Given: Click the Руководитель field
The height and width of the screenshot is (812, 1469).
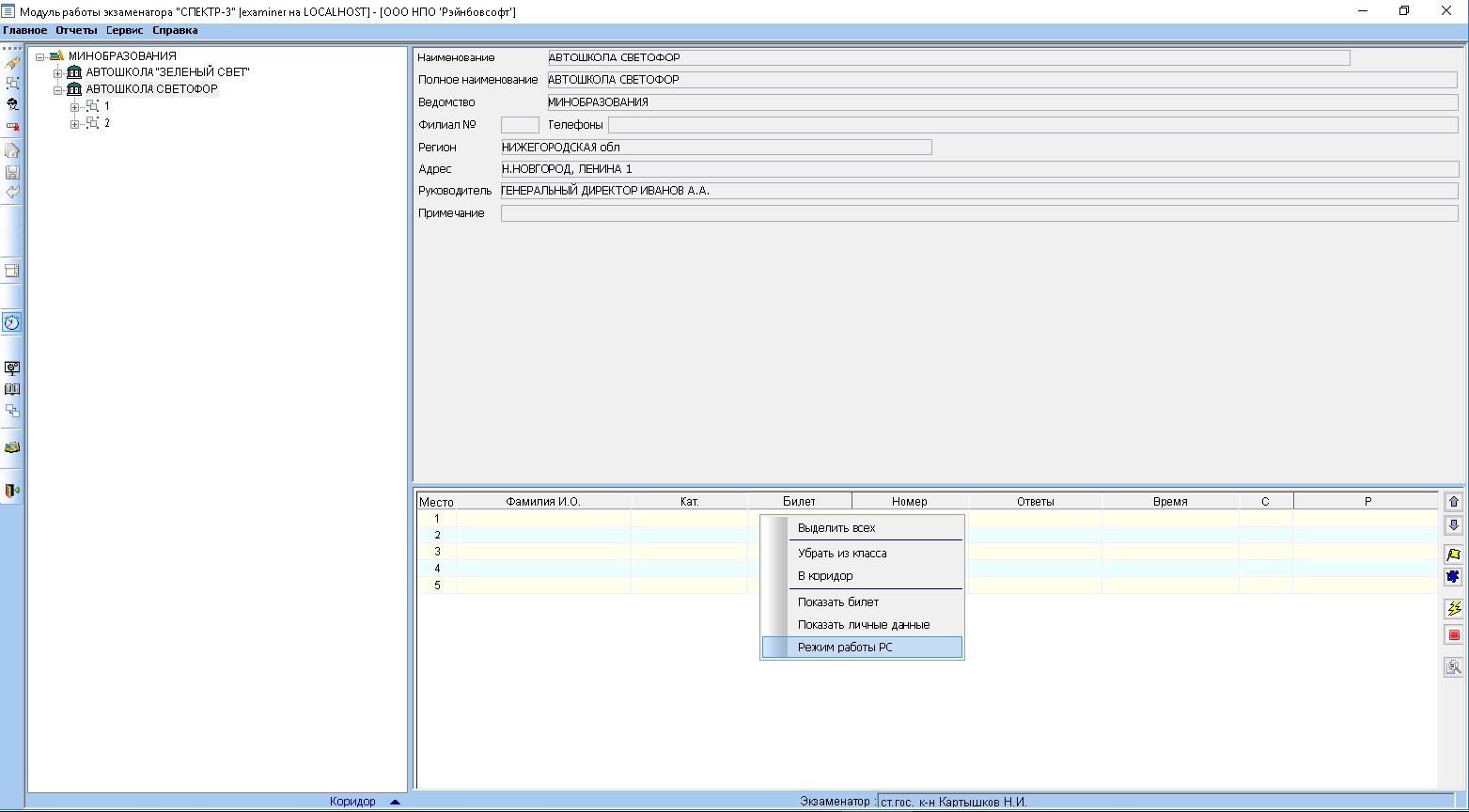Looking at the screenshot, I should click(979, 191).
